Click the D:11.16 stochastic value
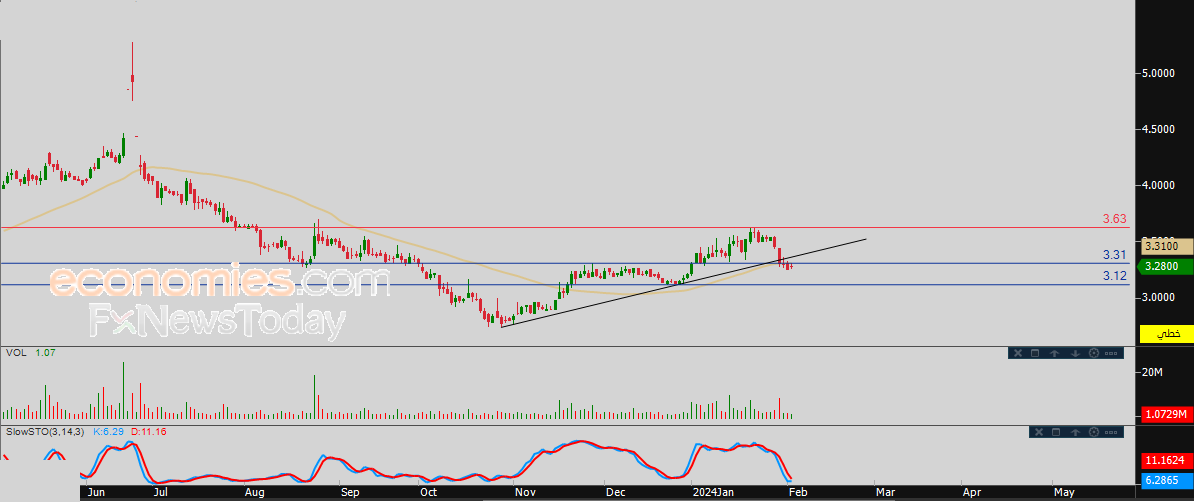The image size is (1194, 502). point(148,432)
